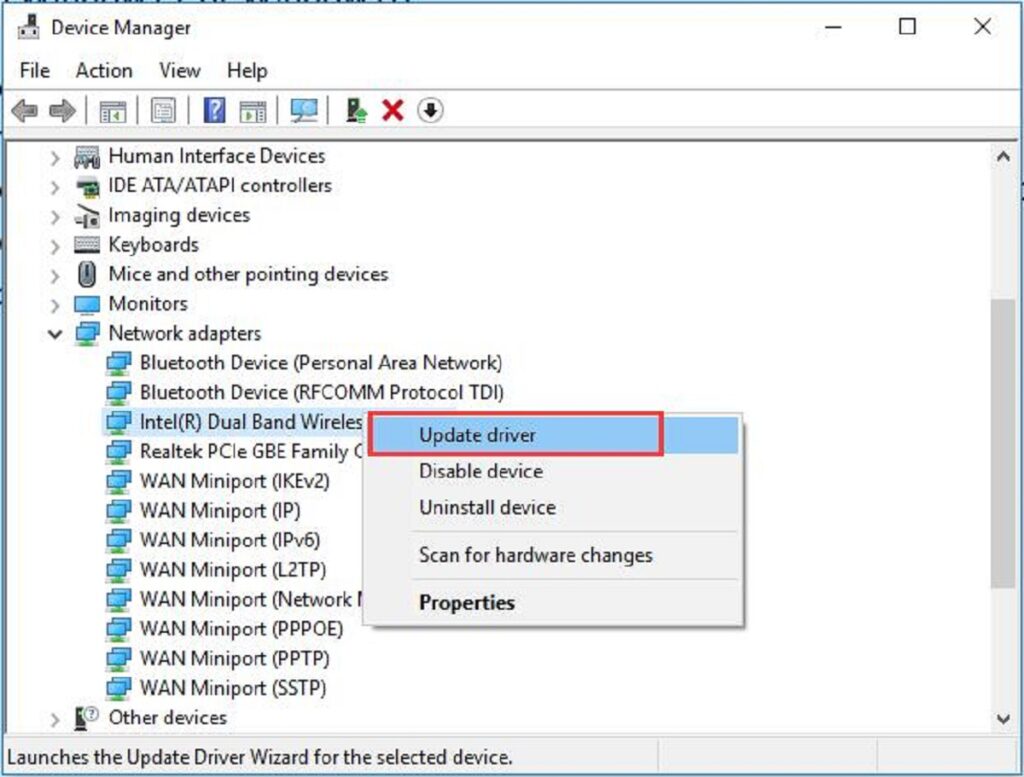Expand the Keyboards category
1024x777 pixels.
pyautogui.click(x=55, y=245)
